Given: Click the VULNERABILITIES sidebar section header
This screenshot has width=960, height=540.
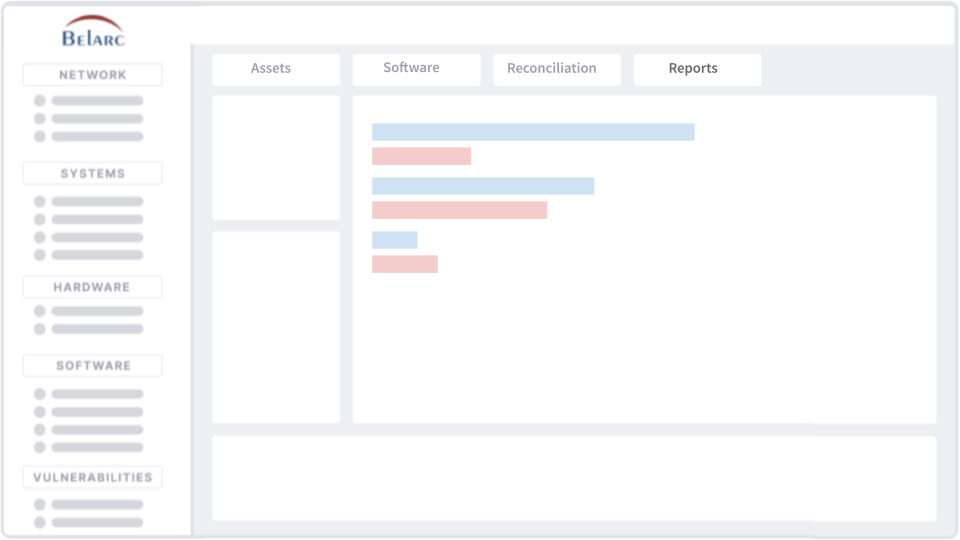Looking at the screenshot, I should coord(93,478).
